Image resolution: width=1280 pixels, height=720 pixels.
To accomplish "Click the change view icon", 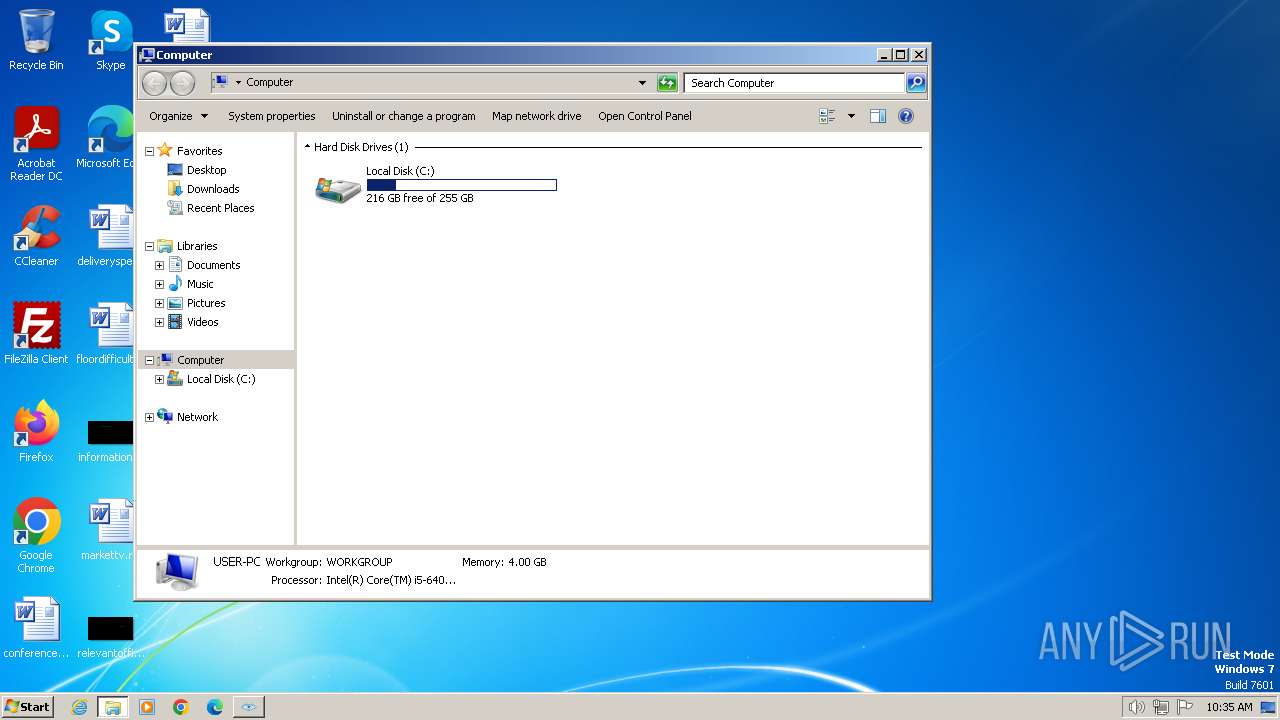I will click(827, 116).
